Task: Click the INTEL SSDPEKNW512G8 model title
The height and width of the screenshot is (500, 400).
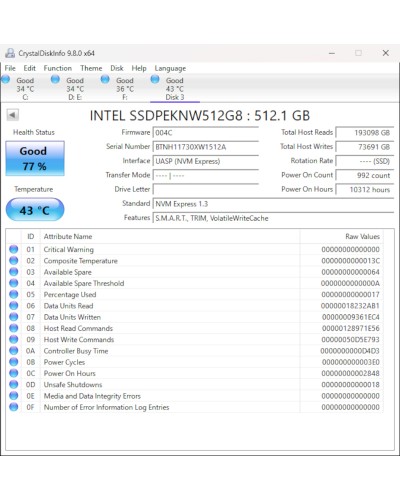Action: click(x=200, y=116)
